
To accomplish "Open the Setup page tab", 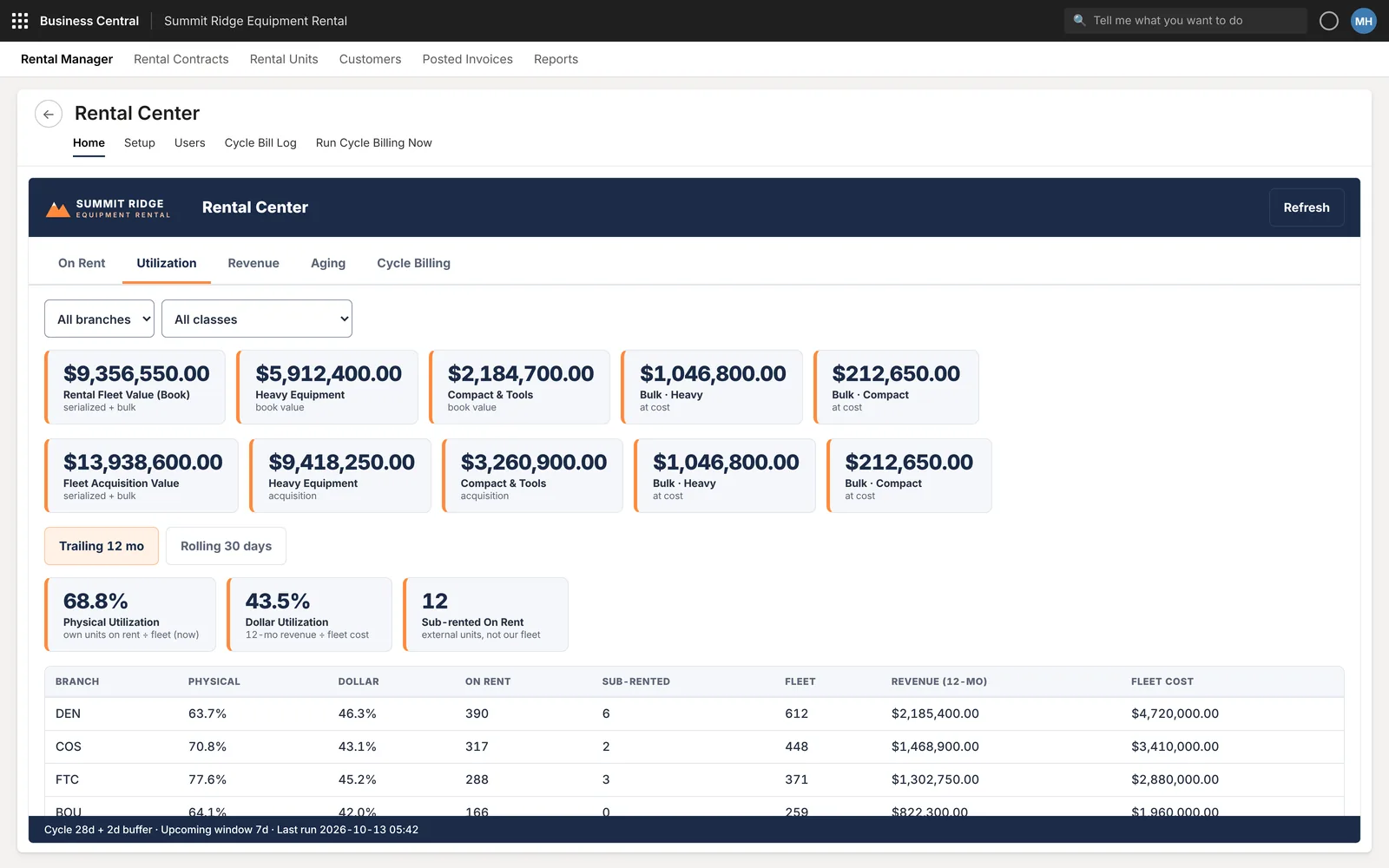I will point(140,143).
